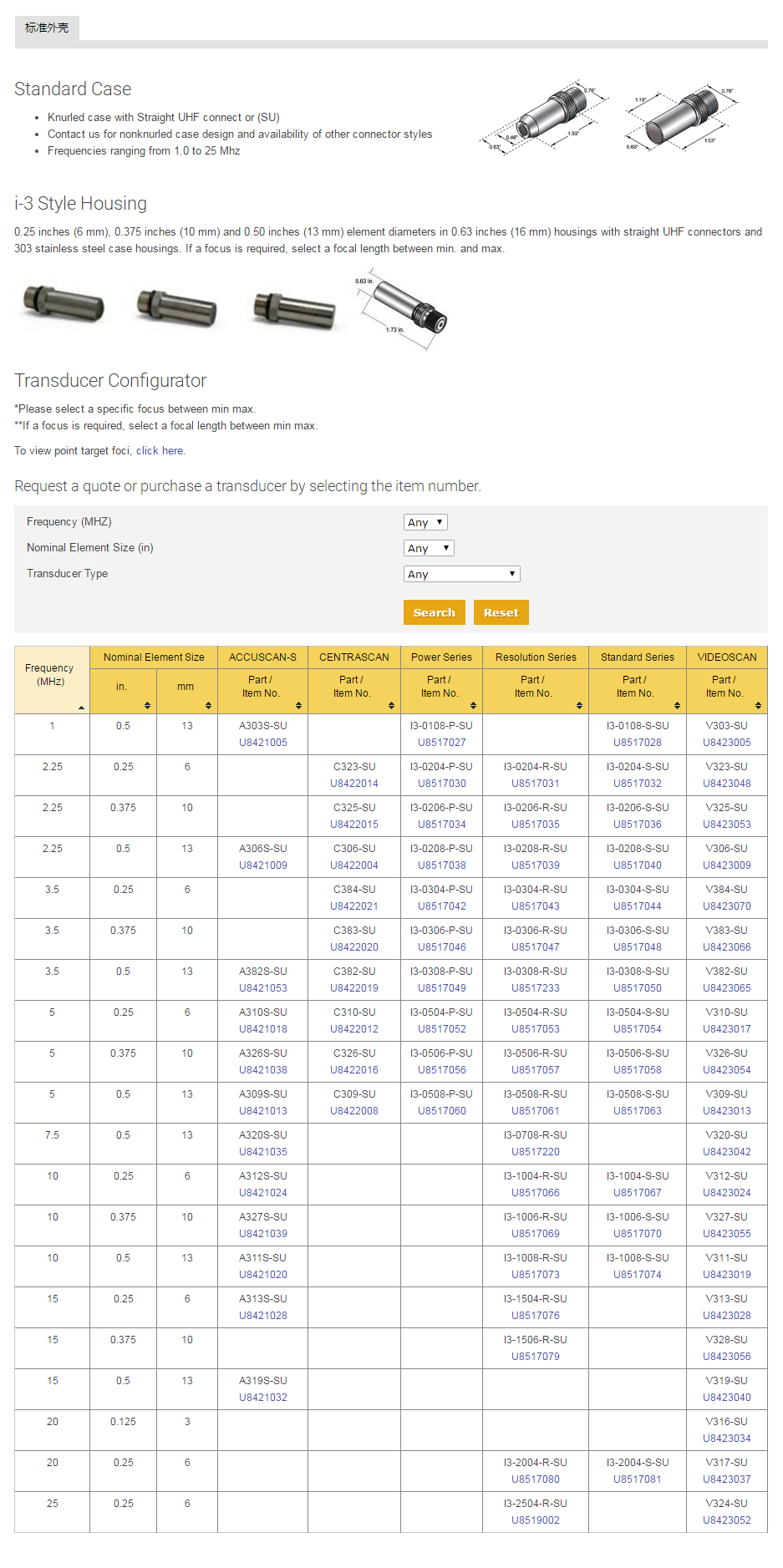Select the 标准外壳 tab

47,28
